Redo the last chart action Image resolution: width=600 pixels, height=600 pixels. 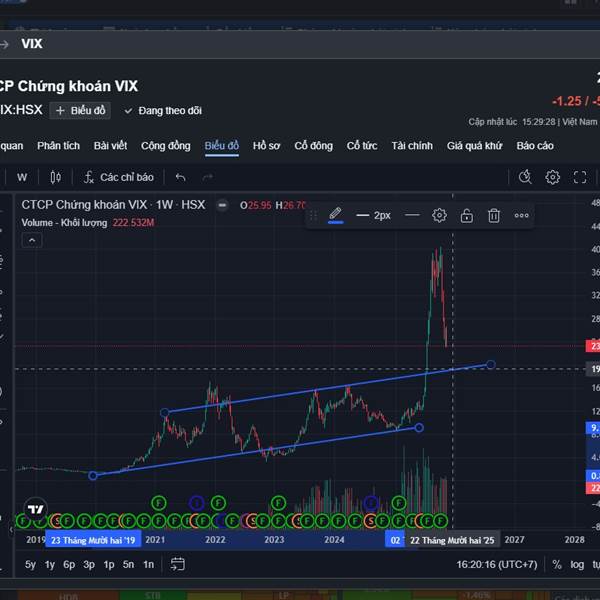[x=207, y=177]
